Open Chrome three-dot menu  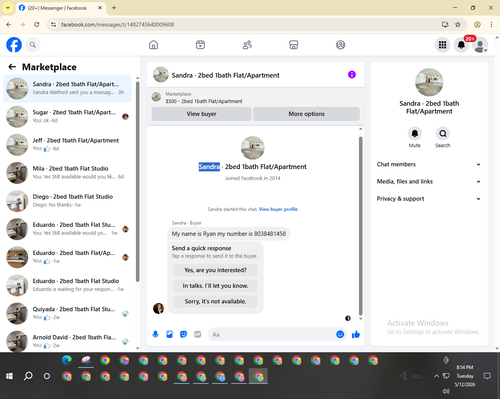(x=491, y=24)
